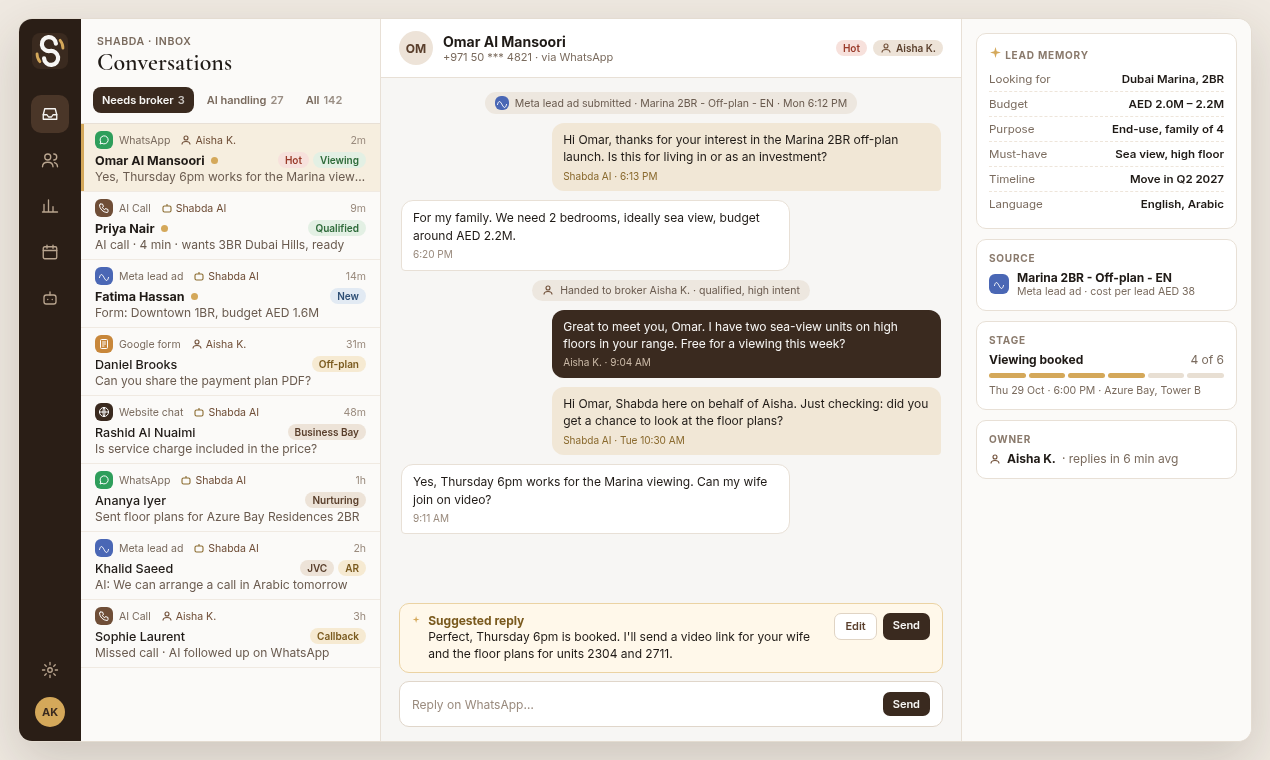The image size is (1270, 760).
Task: Click the Meta icon in Source card
Action: point(999,284)
